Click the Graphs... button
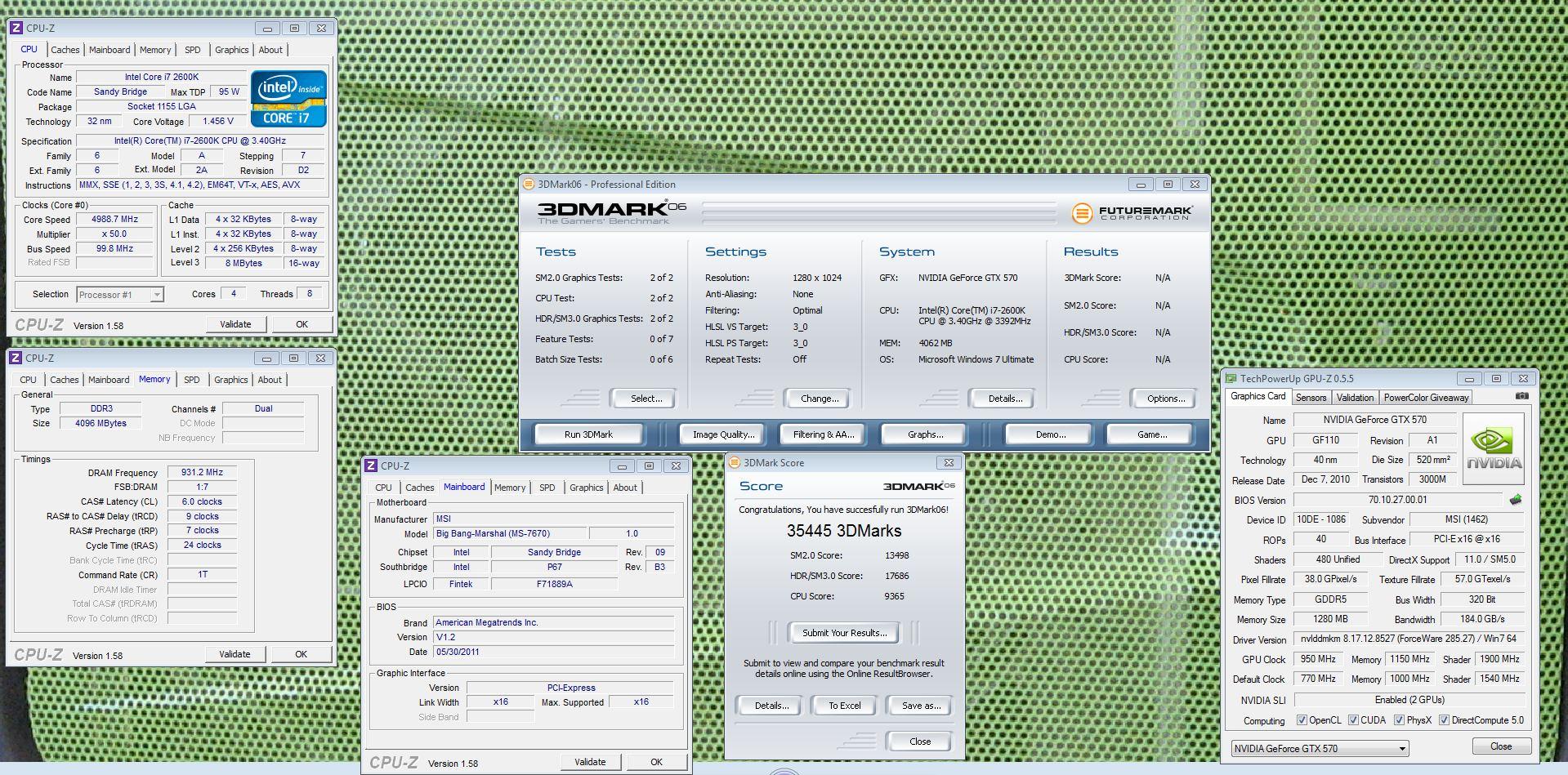This screenshot has height=775, width=1568. tap(925, 434)
